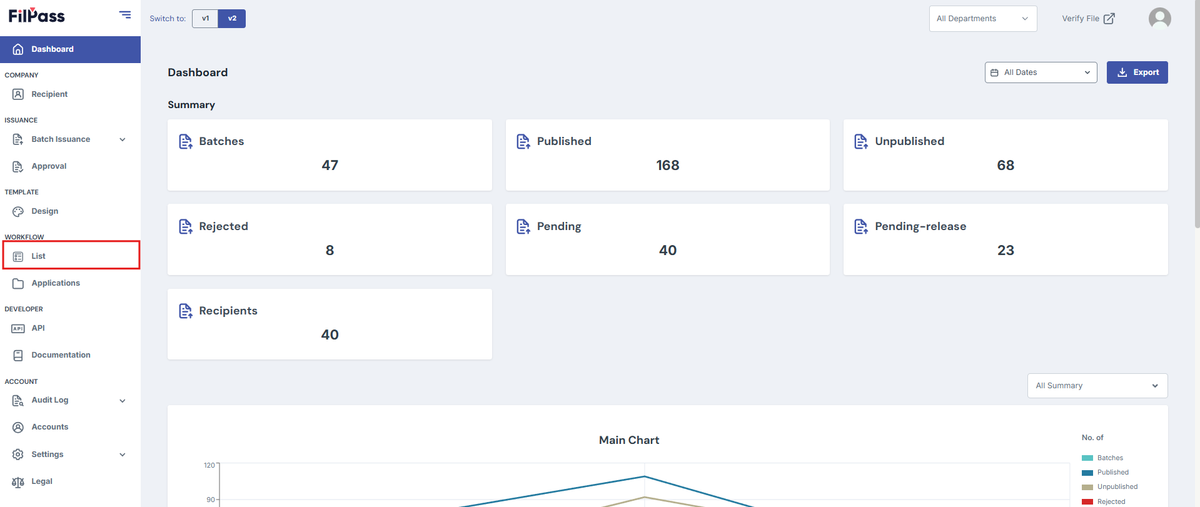Open the All Dates dropdown
Screen dimensions: 1200x507
[1041, 73]
